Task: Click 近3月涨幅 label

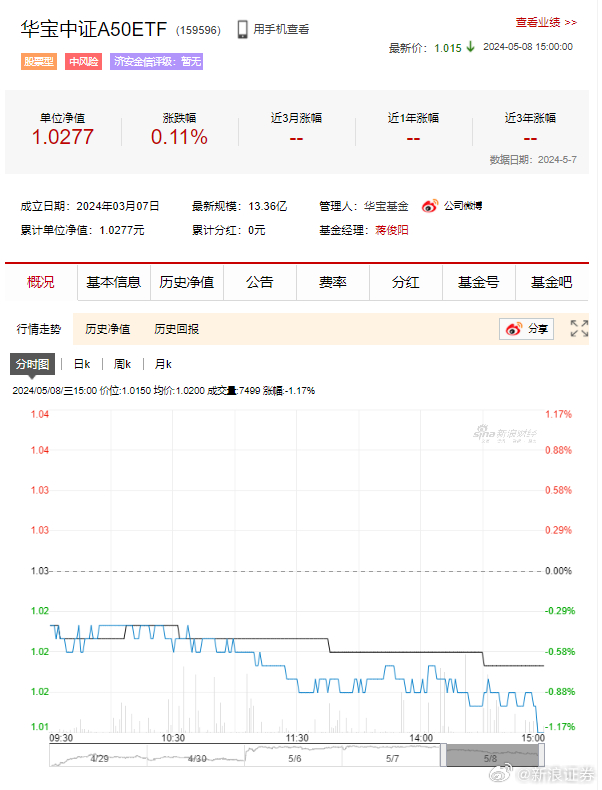Action: click(x=296, y=118)
